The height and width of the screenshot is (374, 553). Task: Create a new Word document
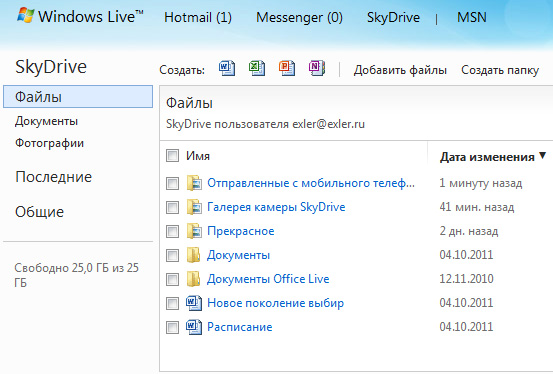(x=227, y=68)
